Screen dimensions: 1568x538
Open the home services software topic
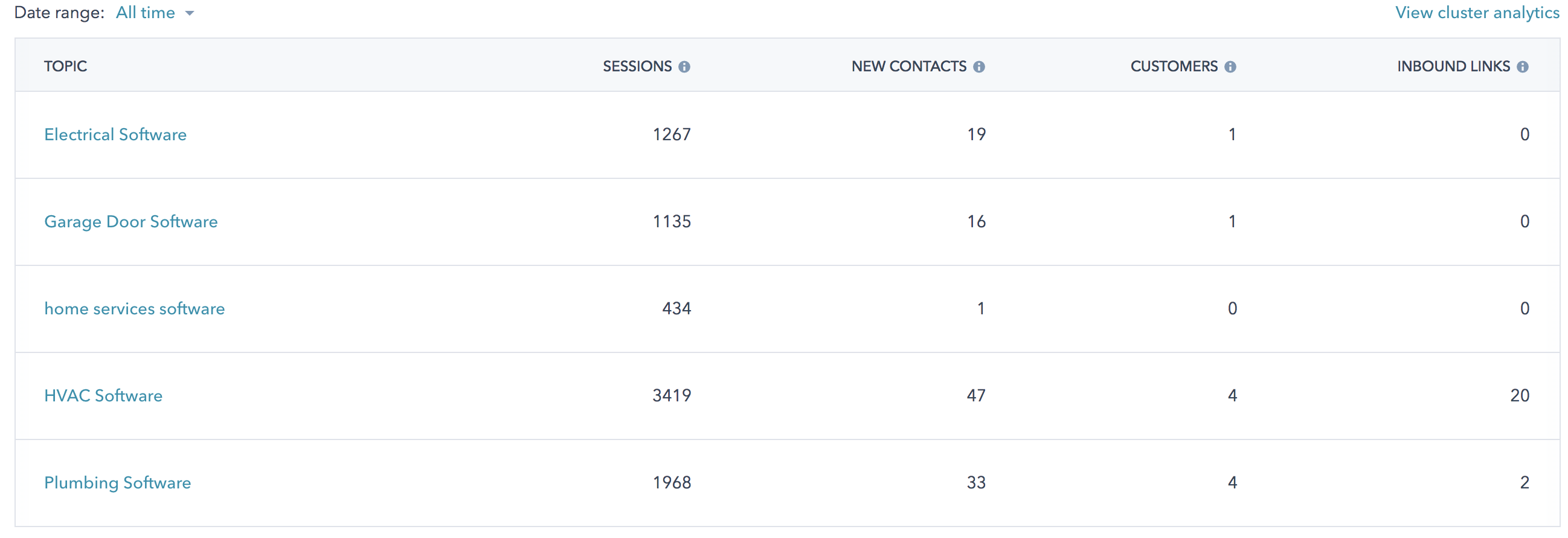pos(135,309)
